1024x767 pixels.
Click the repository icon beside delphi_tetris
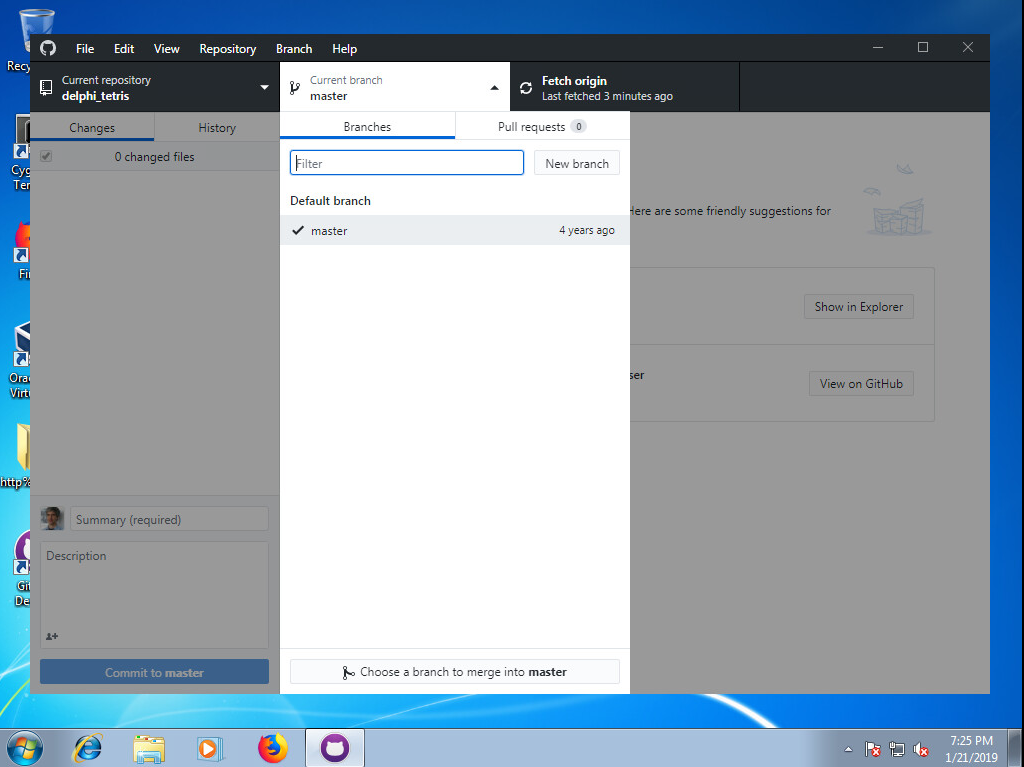tap(45, 87)
